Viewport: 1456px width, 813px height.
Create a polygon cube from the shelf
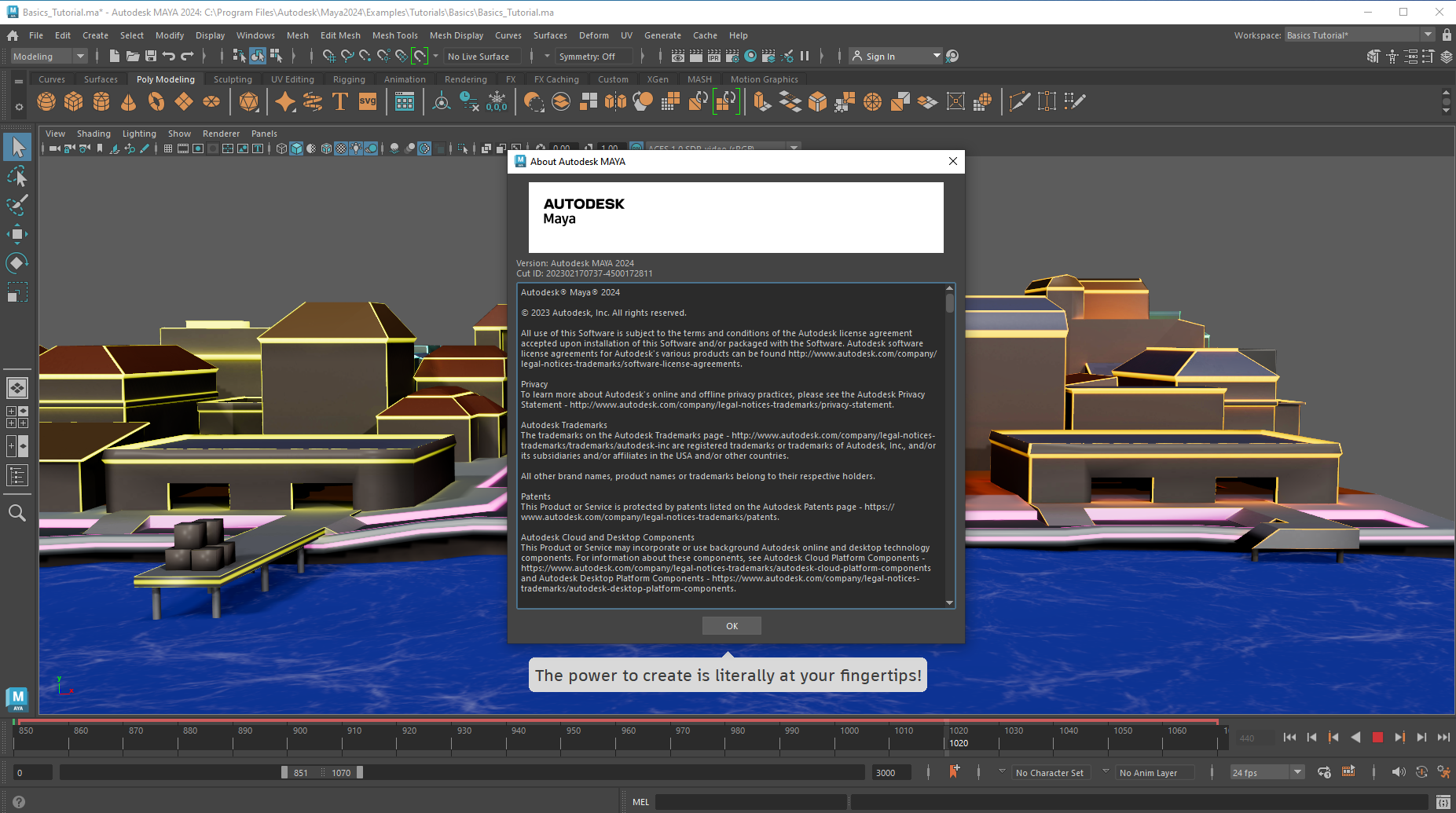(74, 101)
